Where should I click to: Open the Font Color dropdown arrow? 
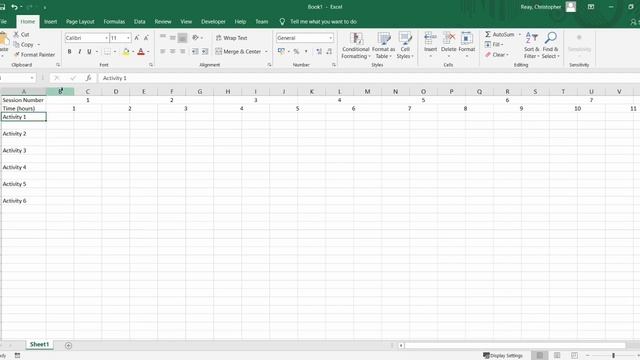point(148,52)
